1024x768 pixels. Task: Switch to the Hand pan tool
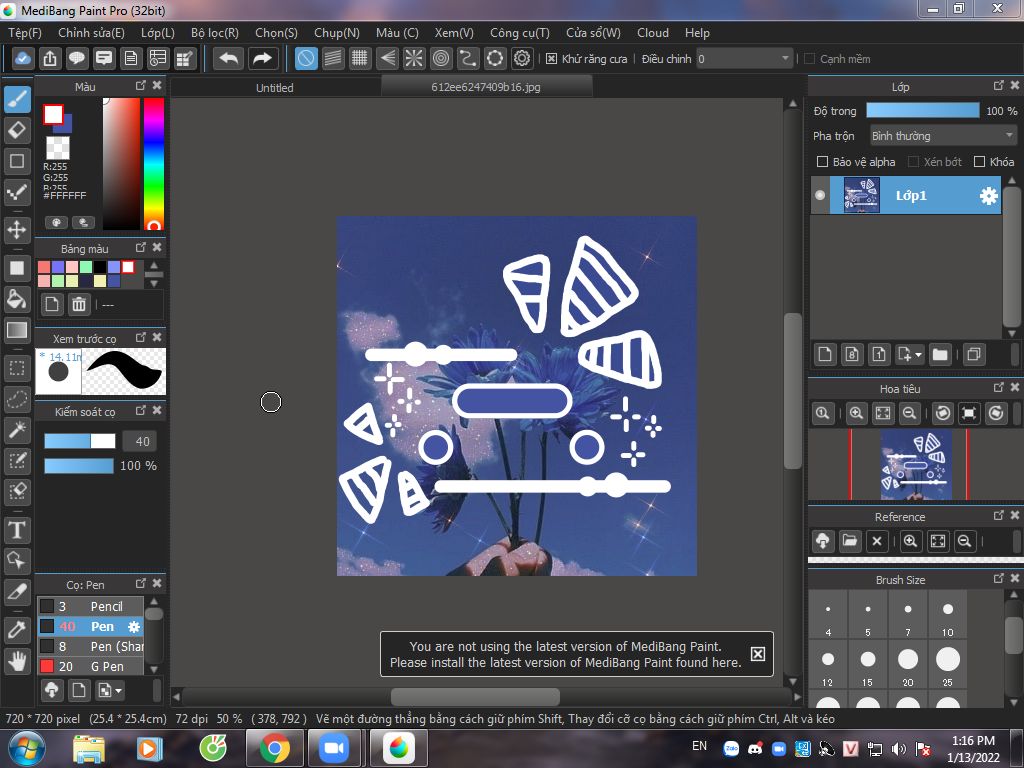(x=18, y=661)
